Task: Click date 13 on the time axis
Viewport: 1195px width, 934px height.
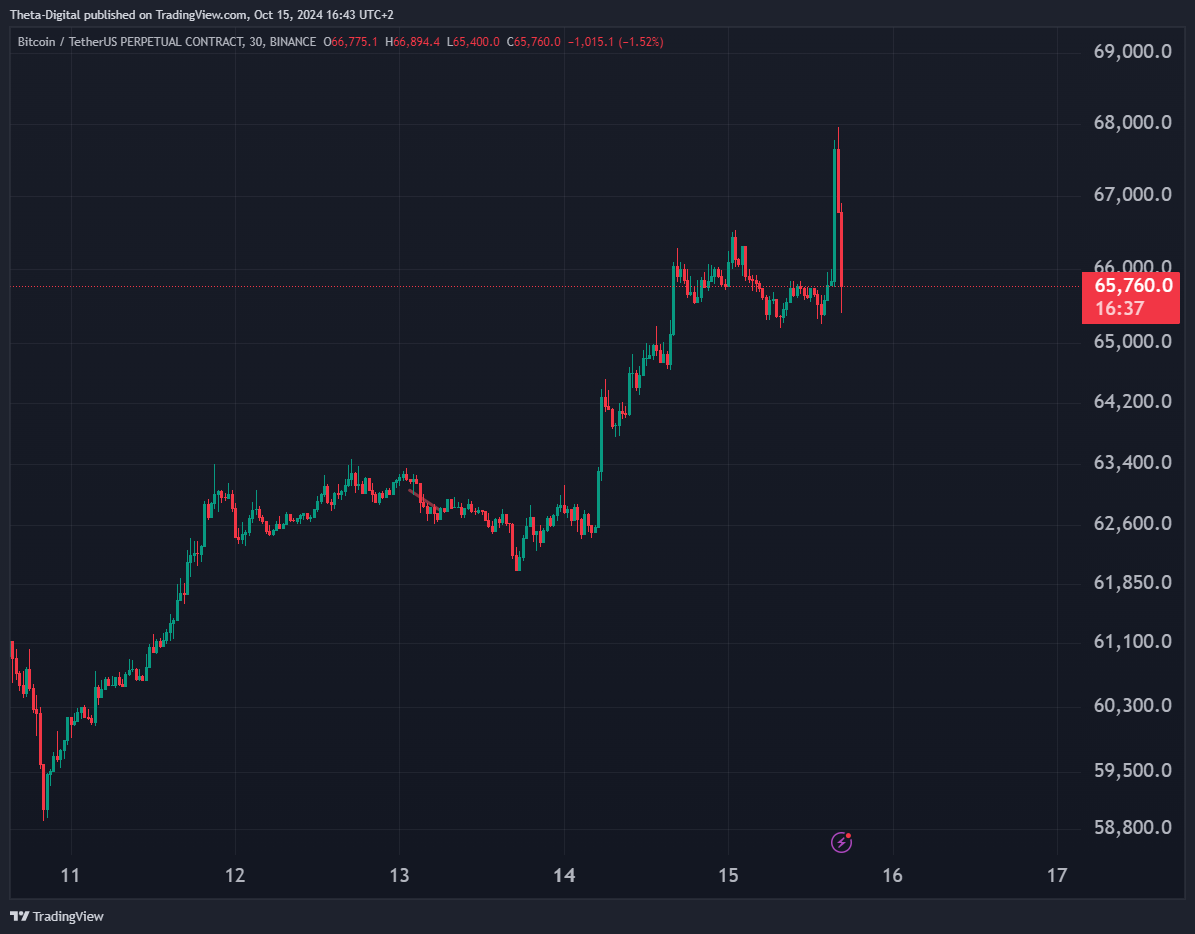Action: (399, 875)
